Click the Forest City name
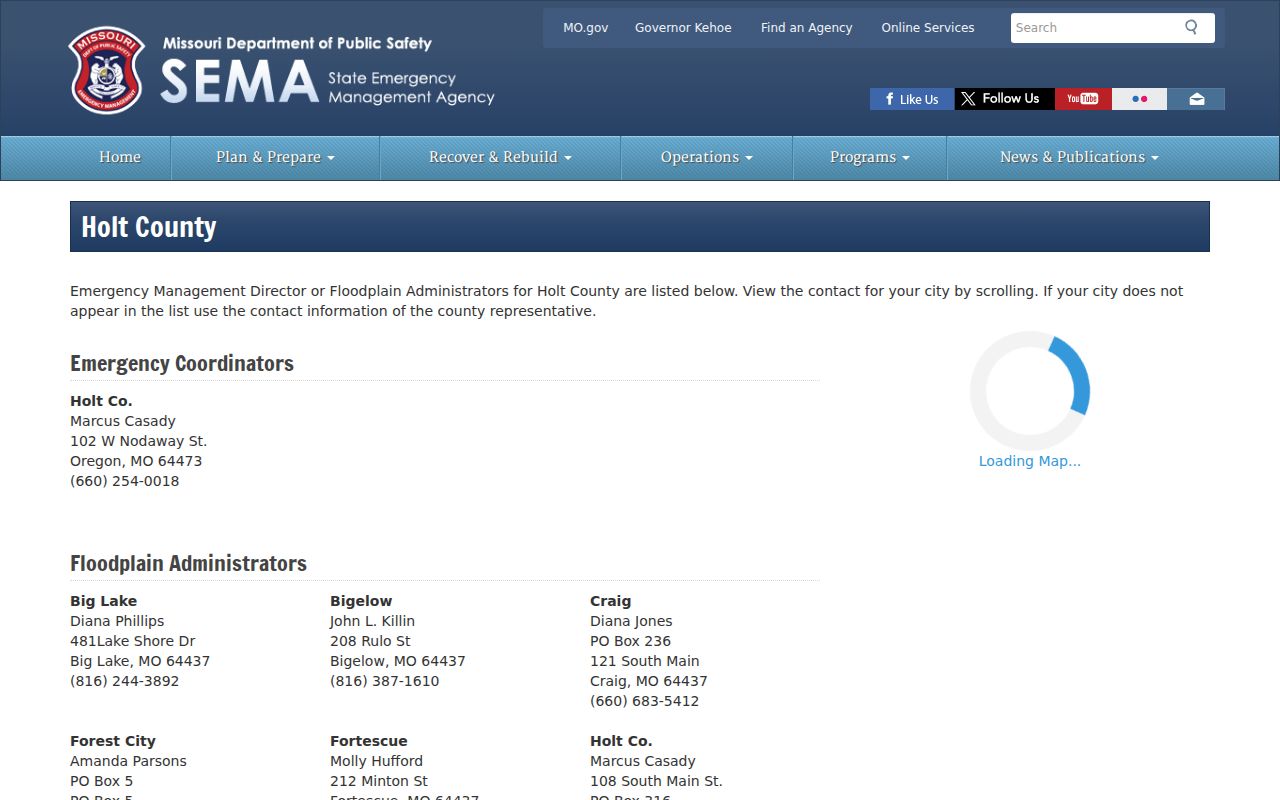1280x800 pixels. [x=113, y=741]
